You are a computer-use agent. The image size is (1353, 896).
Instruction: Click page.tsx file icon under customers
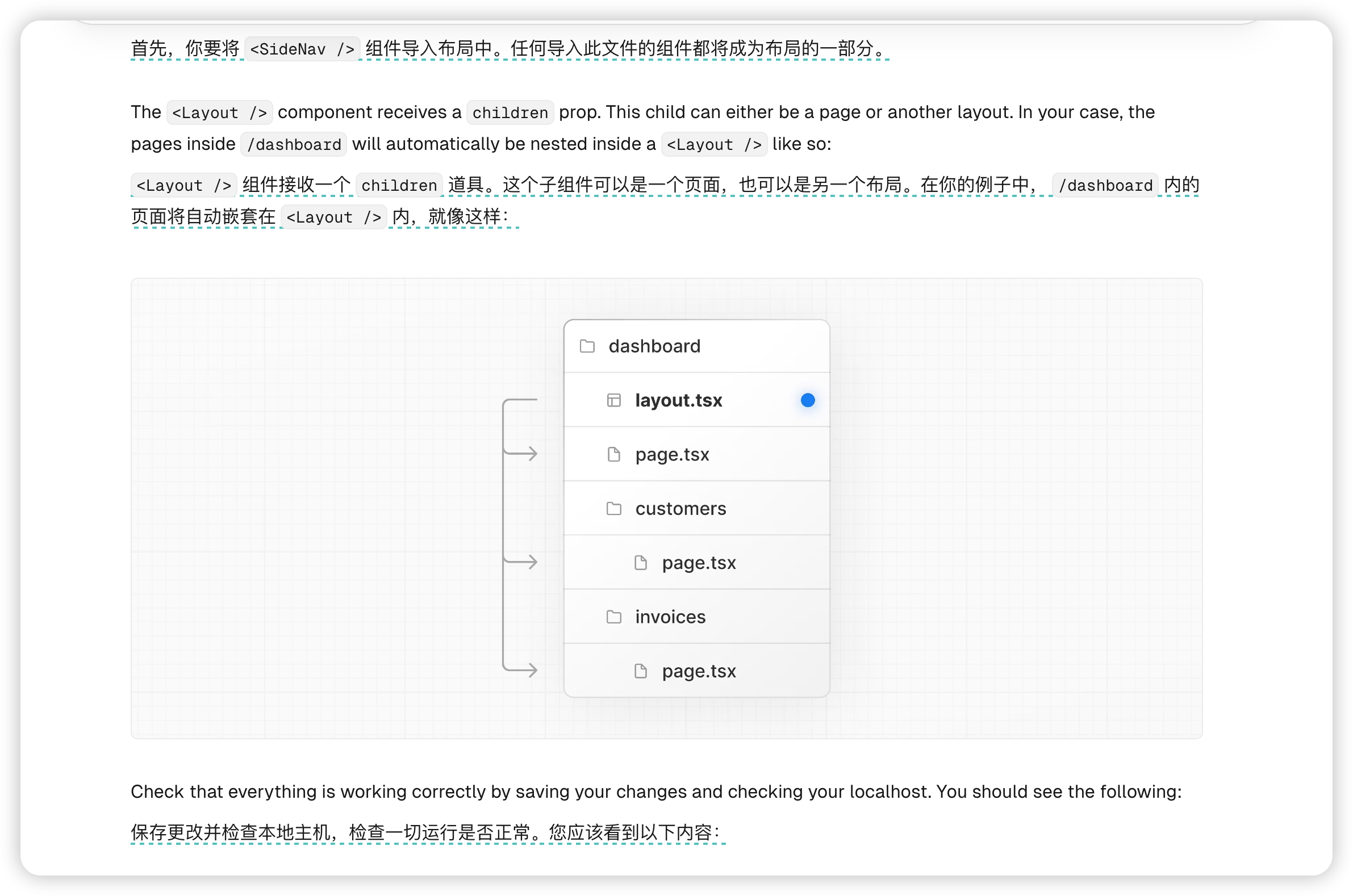point(640,563)
